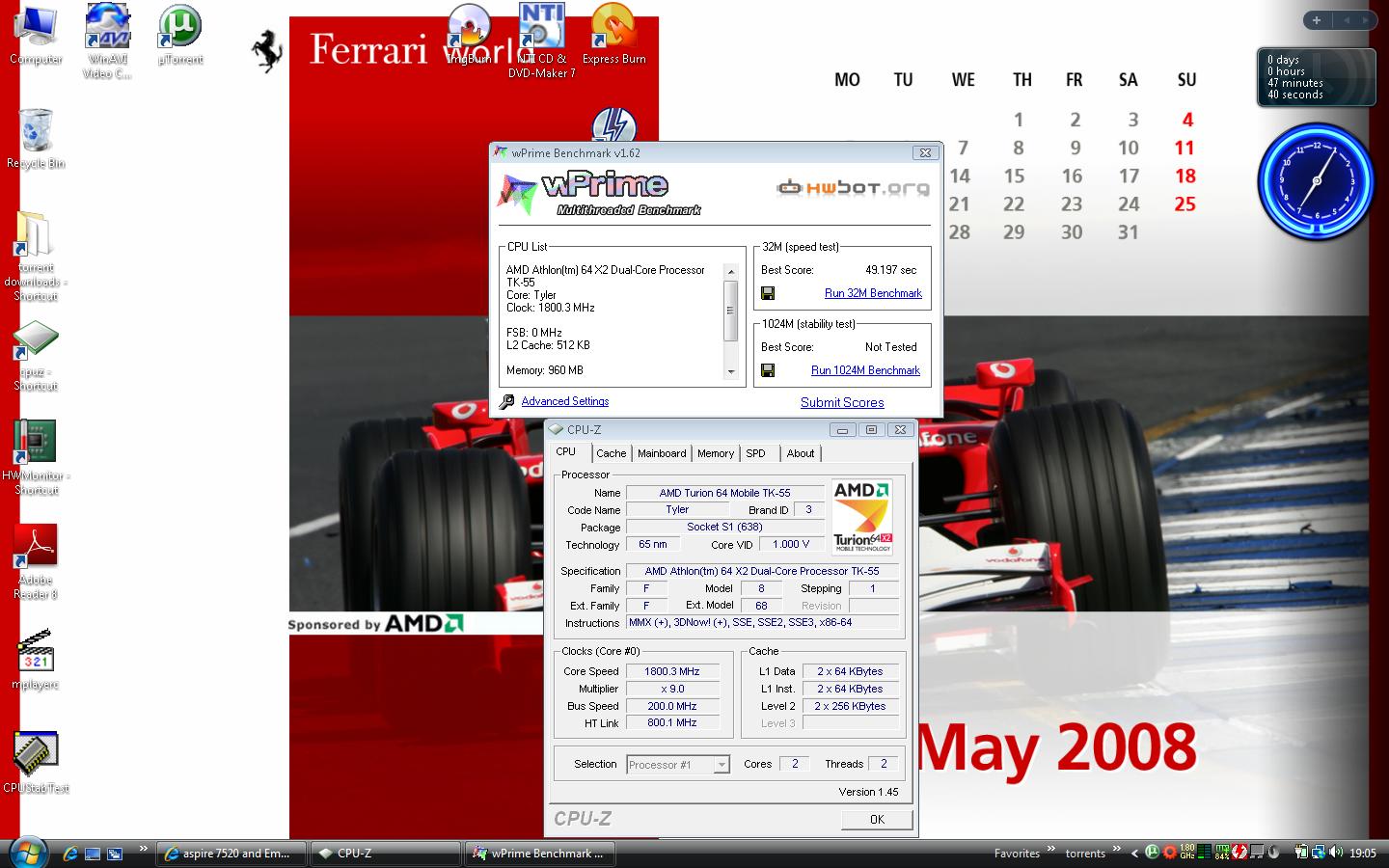Click the 1800.3 MHz Core Speed value
1389x868 pixels.
[672, 671]
